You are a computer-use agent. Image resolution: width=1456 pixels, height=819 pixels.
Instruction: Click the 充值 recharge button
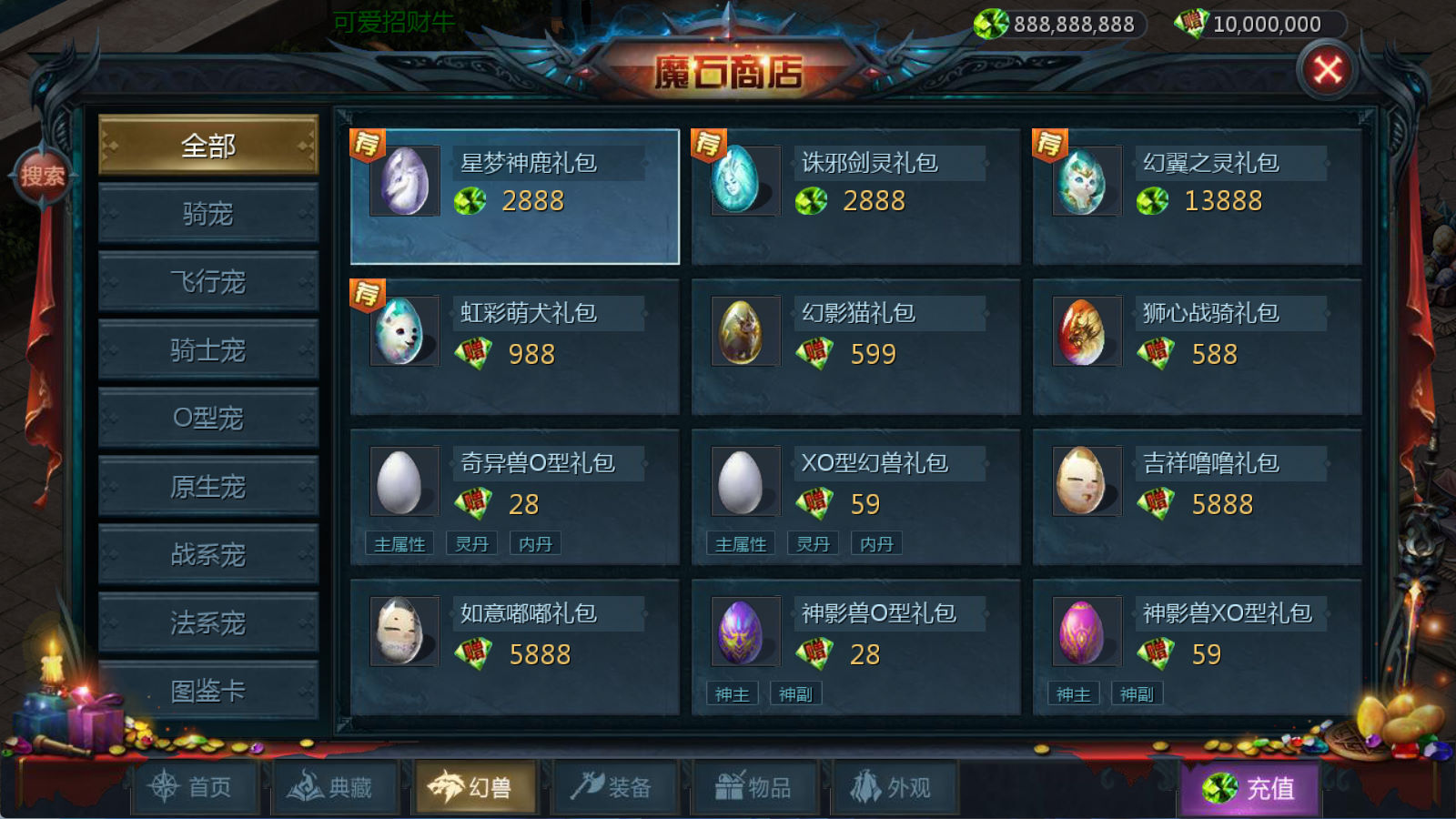pos(1250,788)
